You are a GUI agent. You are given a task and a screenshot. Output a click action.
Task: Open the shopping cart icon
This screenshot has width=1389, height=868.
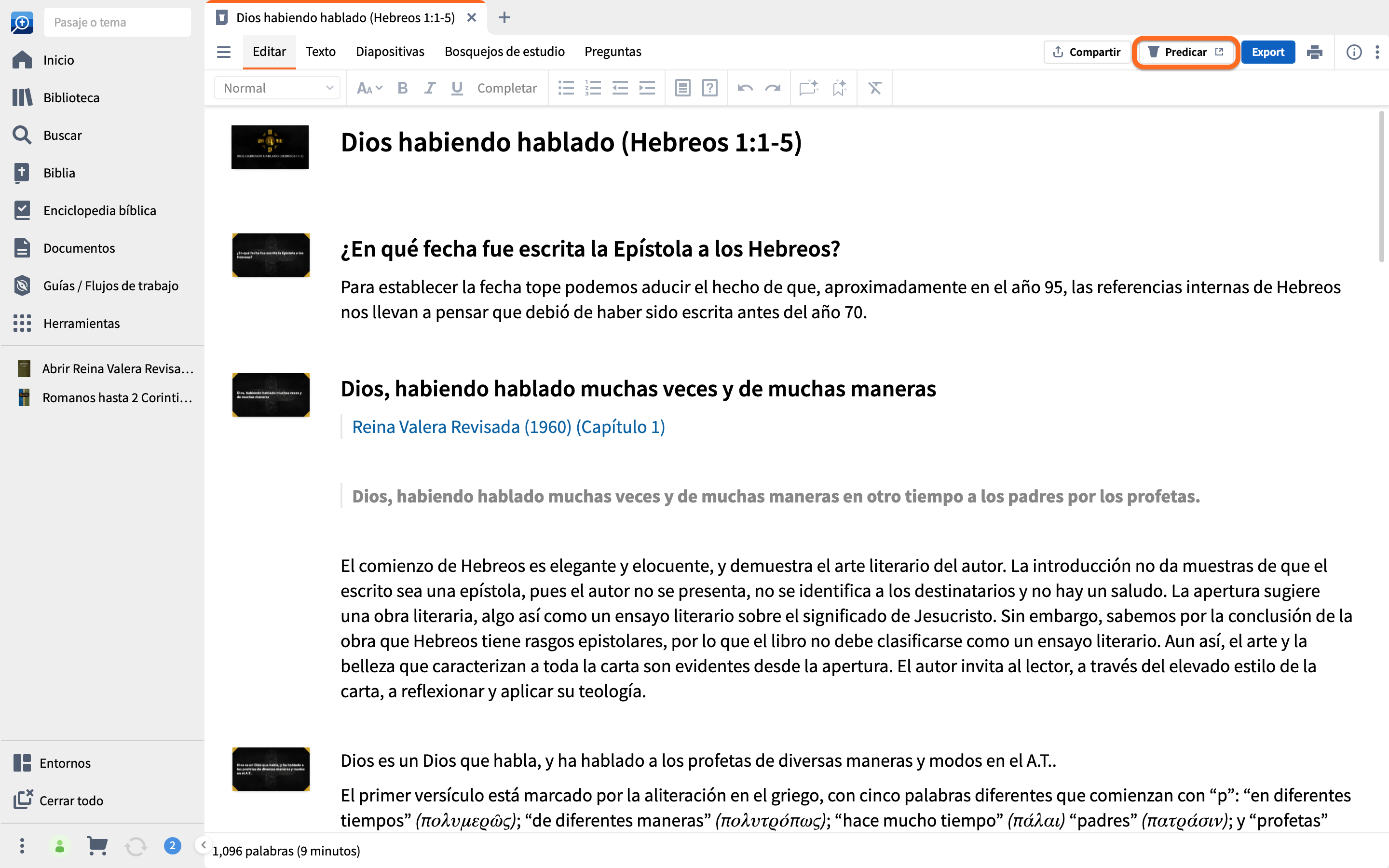point(97,846)
